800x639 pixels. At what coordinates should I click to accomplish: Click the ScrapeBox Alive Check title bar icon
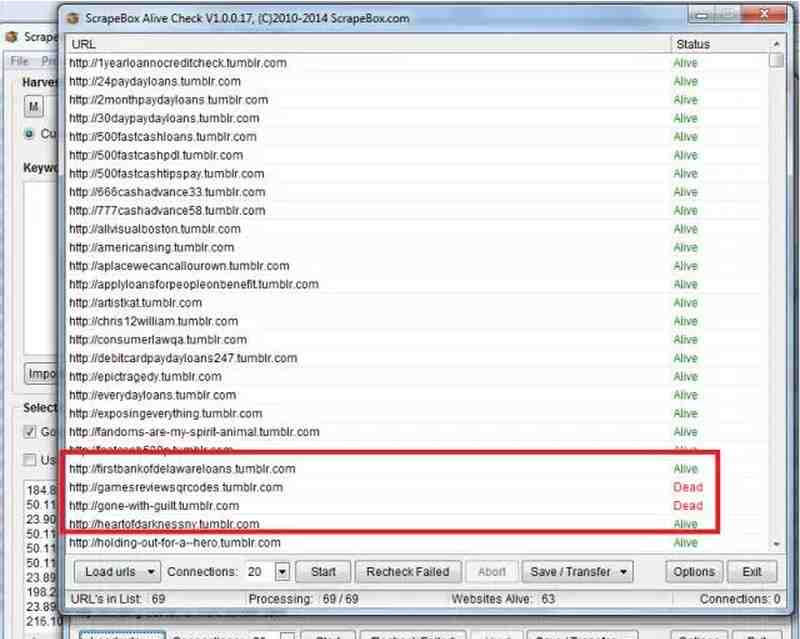(x=73, y=18)
